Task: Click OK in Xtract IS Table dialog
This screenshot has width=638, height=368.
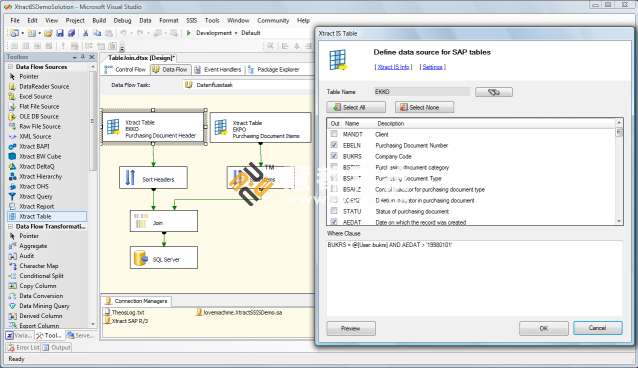Action: click(544, 328)
